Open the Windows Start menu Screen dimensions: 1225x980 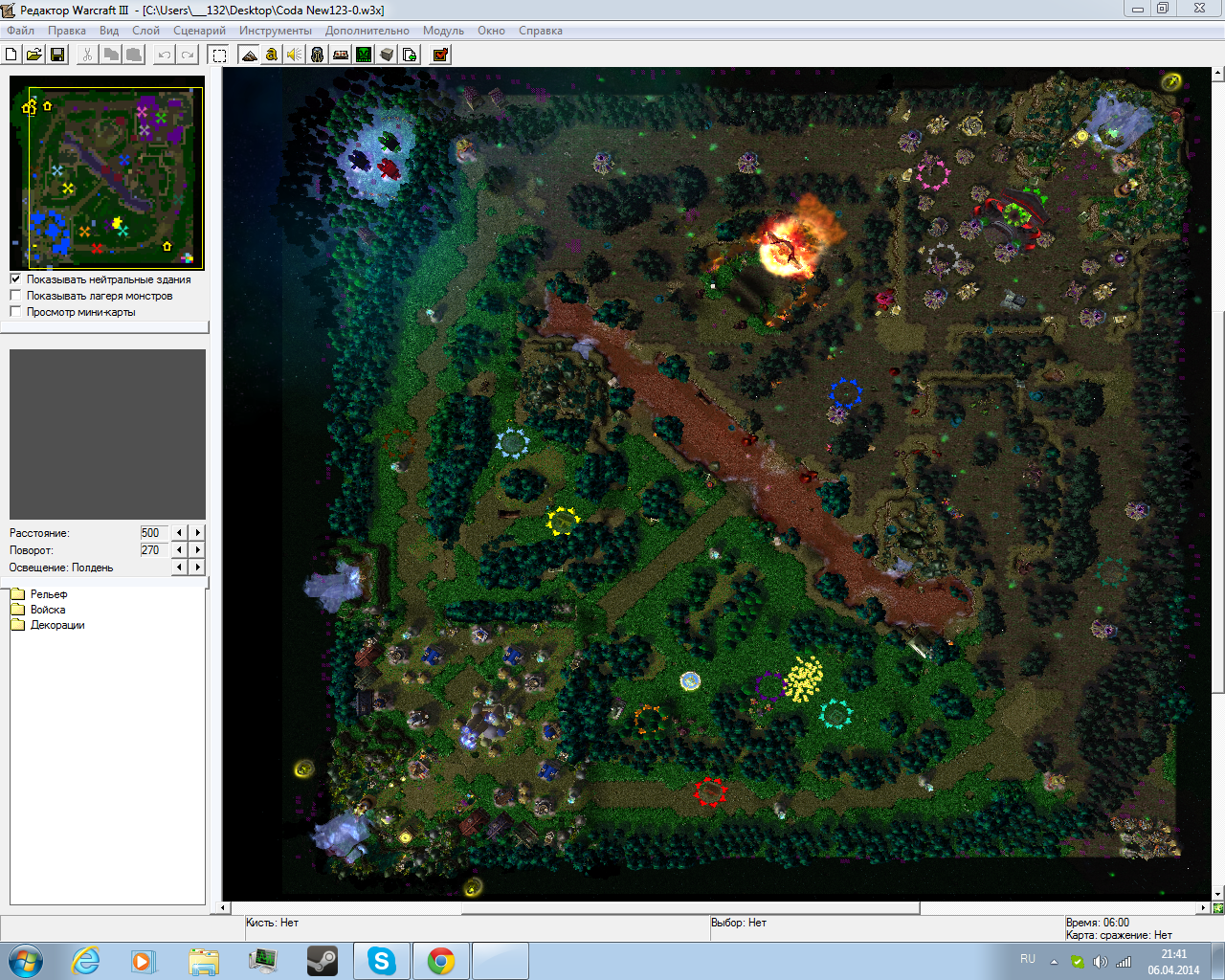[x=26, y=961]
